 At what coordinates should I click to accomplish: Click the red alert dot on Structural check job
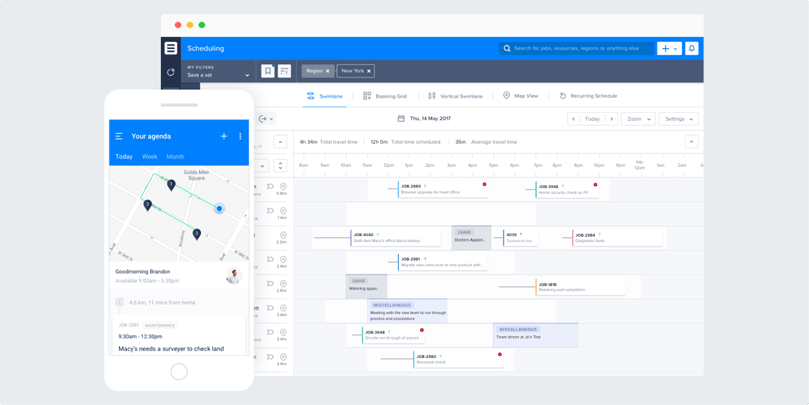[499, 354]
